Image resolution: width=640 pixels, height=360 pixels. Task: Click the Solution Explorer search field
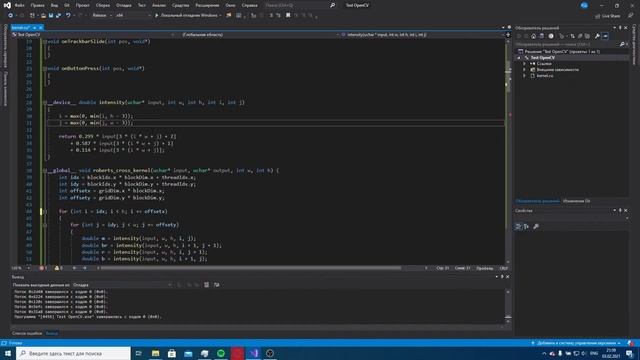tap(567, 44)
